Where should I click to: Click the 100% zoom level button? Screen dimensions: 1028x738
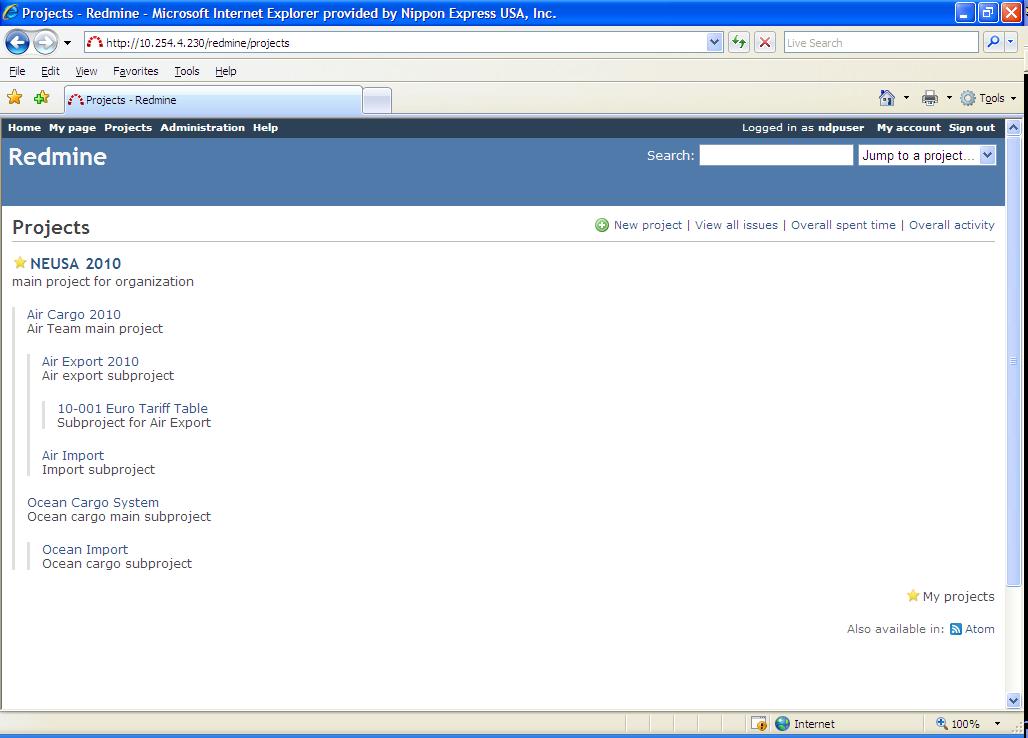pyautogui.click(x=958, y=724)
